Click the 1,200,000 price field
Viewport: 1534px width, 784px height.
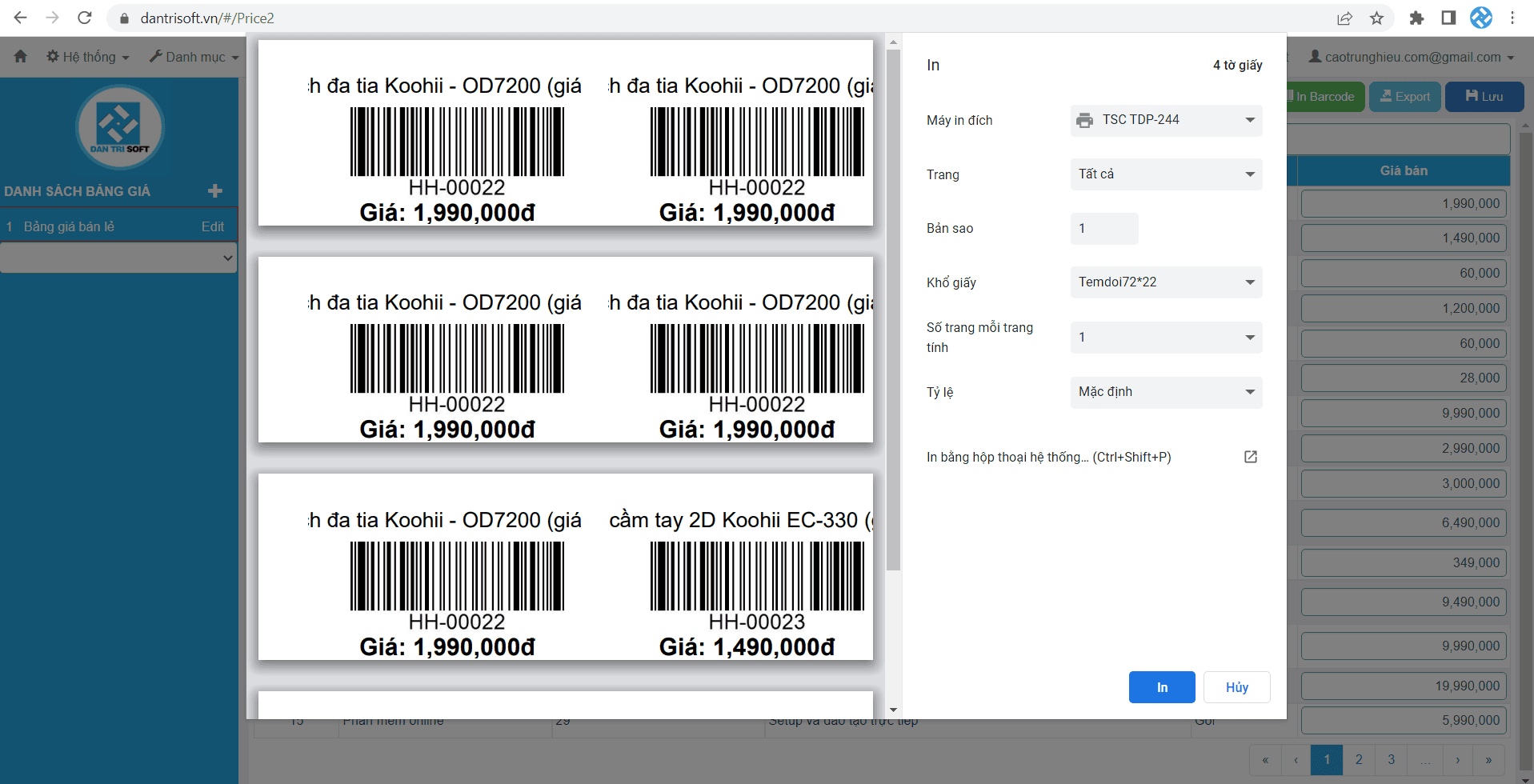(1404, 309)
